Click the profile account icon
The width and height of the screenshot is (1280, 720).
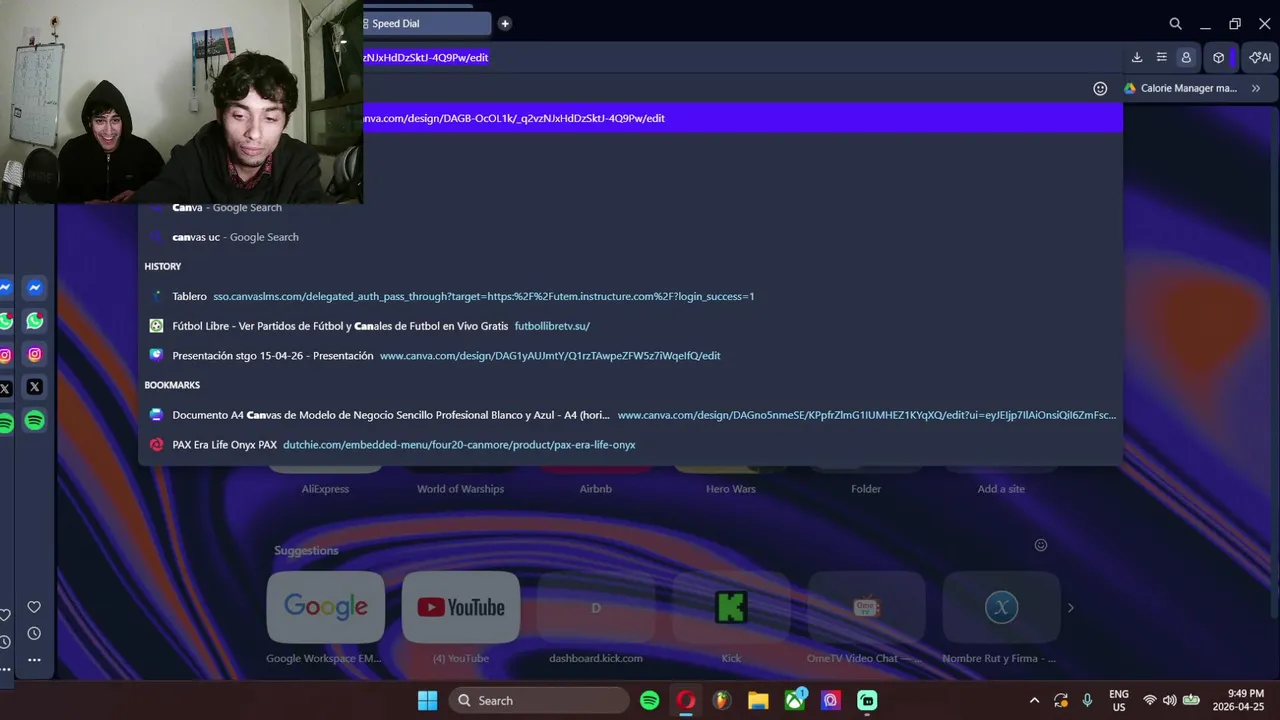(1186, 58)
